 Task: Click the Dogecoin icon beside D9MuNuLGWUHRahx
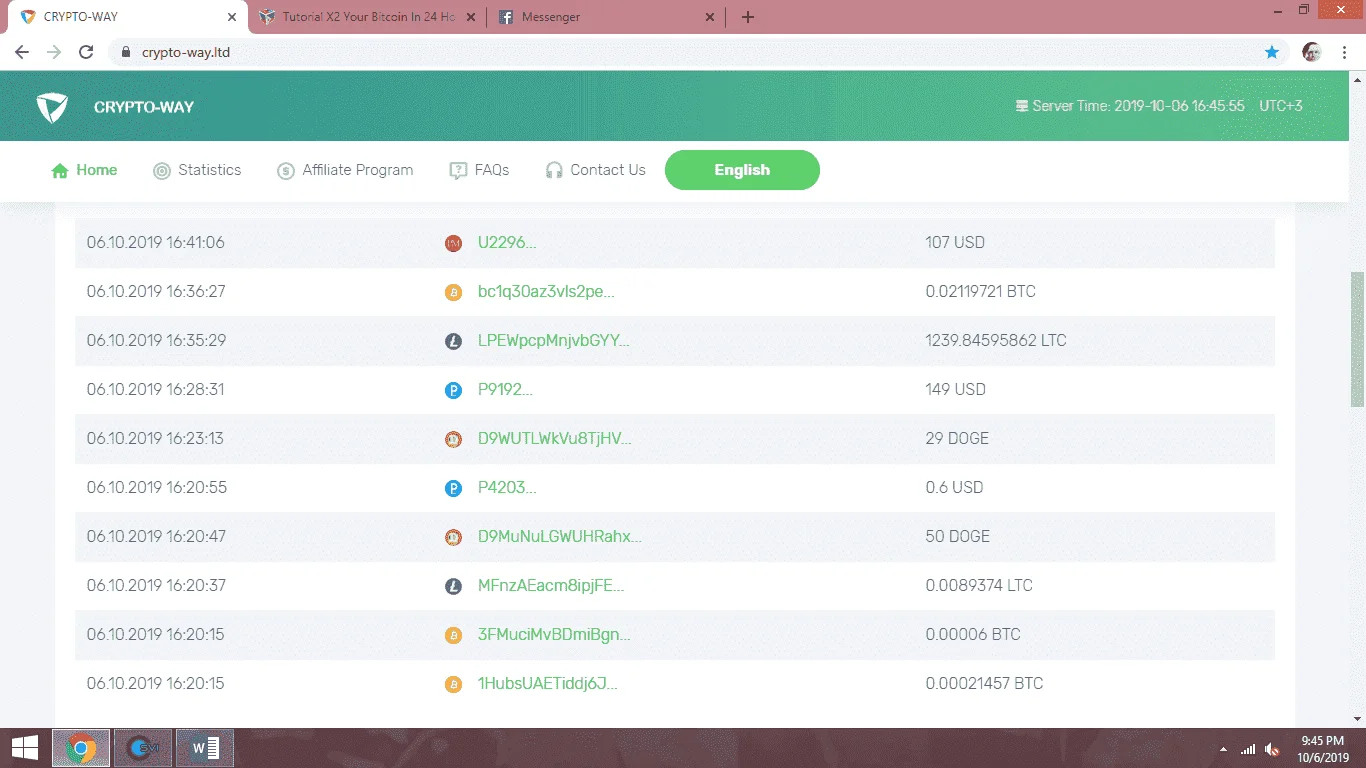coord(453,537)
